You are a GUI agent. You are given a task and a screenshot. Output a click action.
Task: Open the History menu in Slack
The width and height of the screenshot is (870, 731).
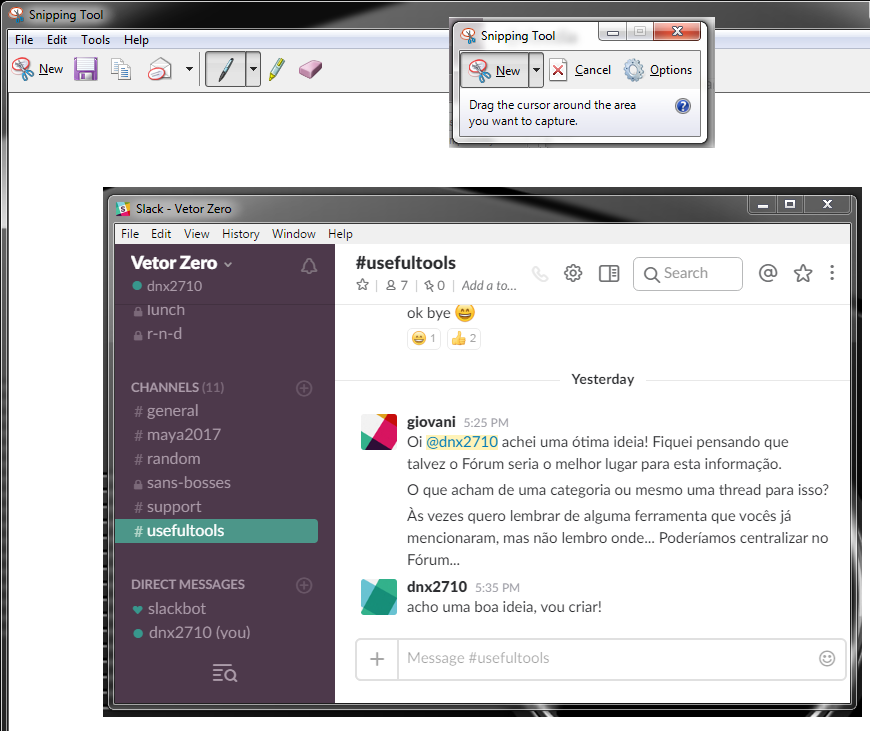coord(240,234)
